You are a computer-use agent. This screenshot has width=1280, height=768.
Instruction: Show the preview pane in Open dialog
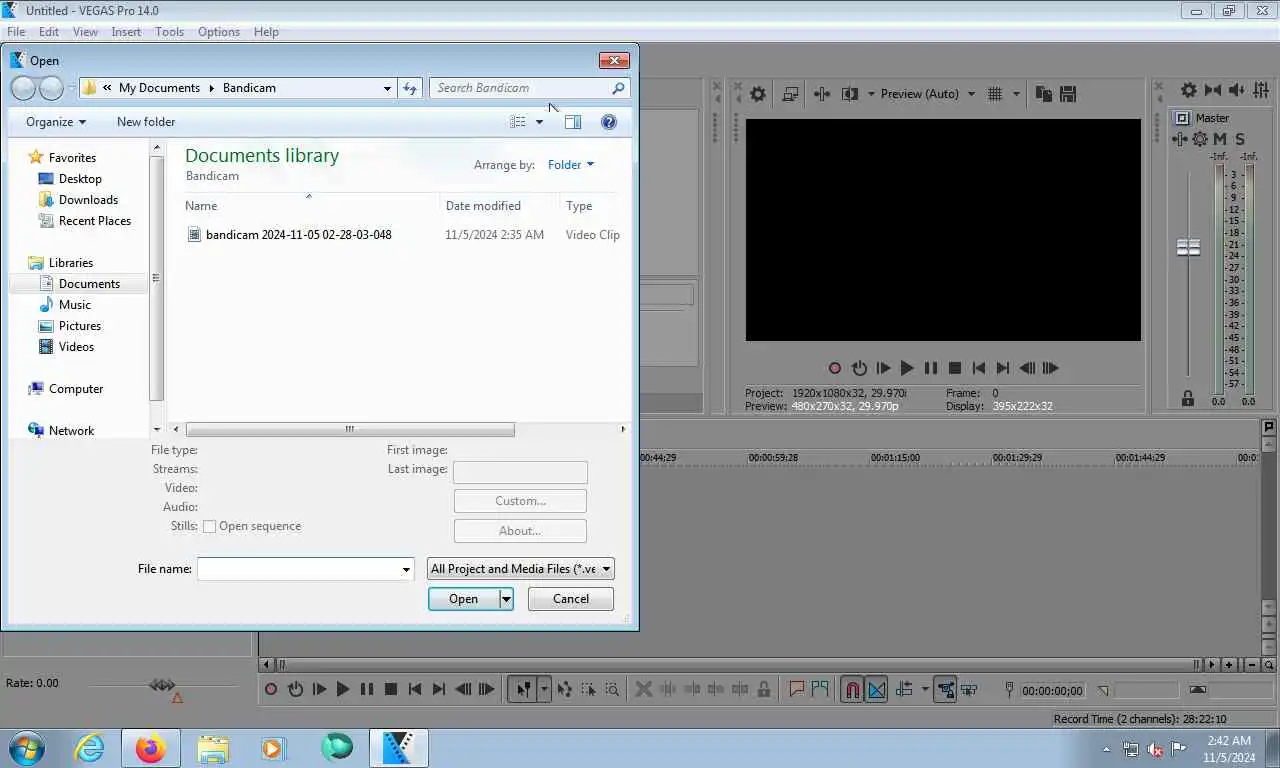click(572, 122)
